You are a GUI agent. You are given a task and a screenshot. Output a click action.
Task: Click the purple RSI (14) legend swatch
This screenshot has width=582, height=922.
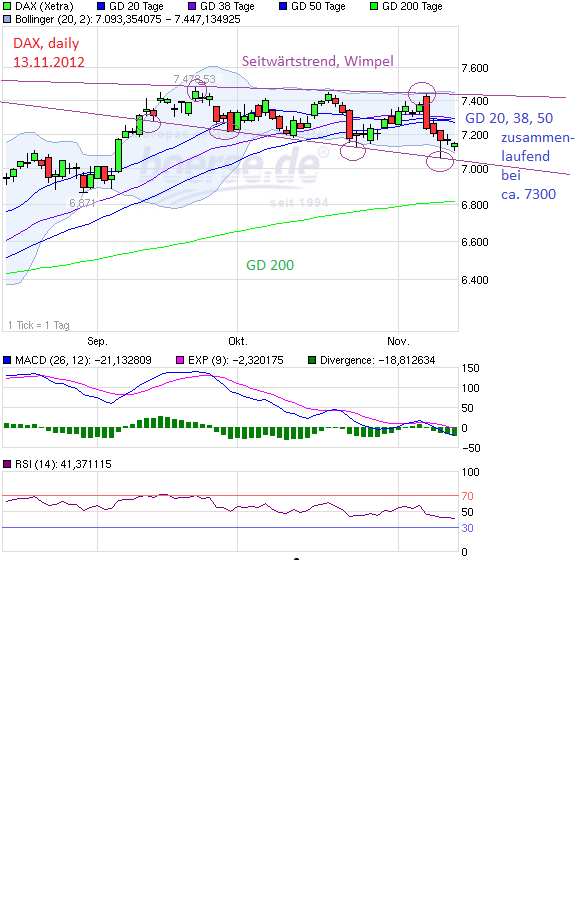pos(7,464)
